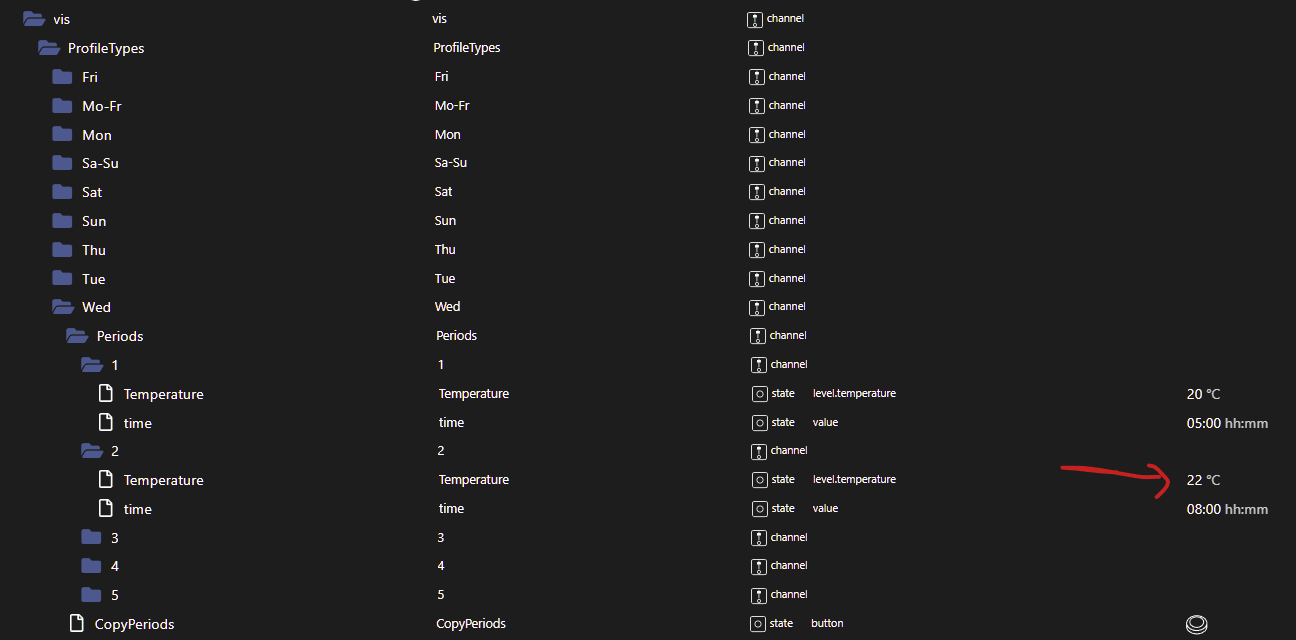This screenshot has height=640, width=1296.
Task: Expand folder 5 under Periods
Action: [x=89, y=594]
